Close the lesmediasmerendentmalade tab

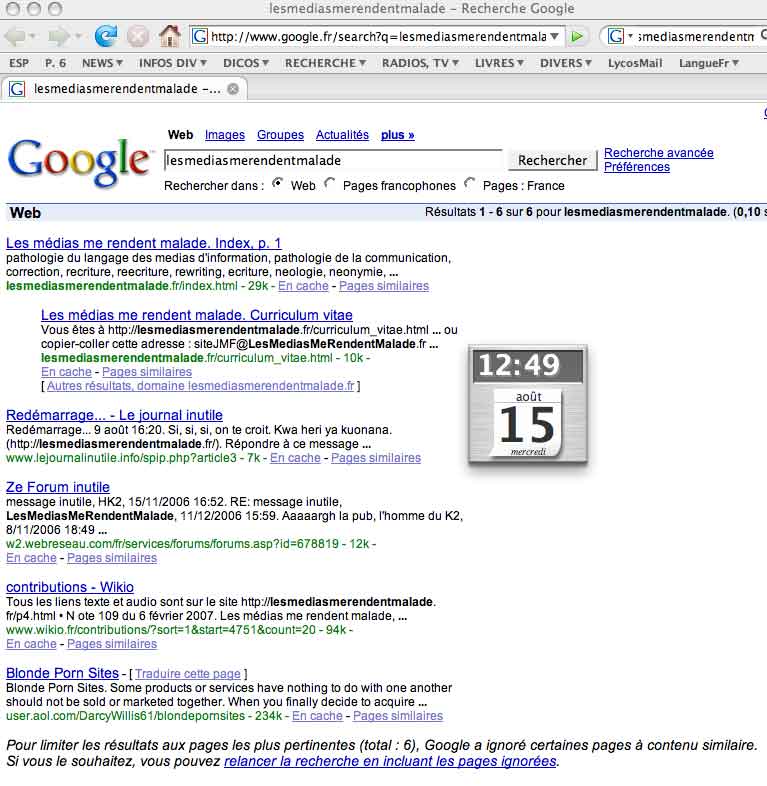click(233, 89)
